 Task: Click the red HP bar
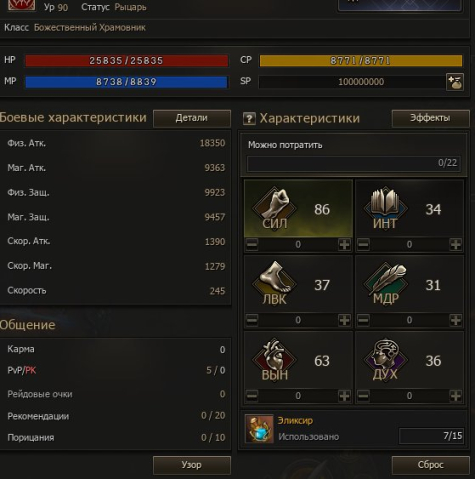click(x=127, y=61)
